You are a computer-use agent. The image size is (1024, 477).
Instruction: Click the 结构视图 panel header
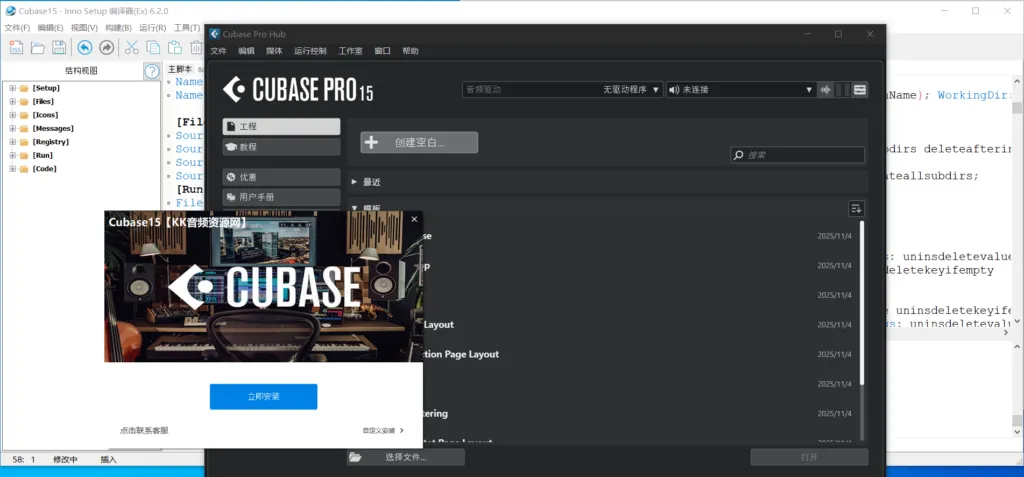tap(81, 71)
